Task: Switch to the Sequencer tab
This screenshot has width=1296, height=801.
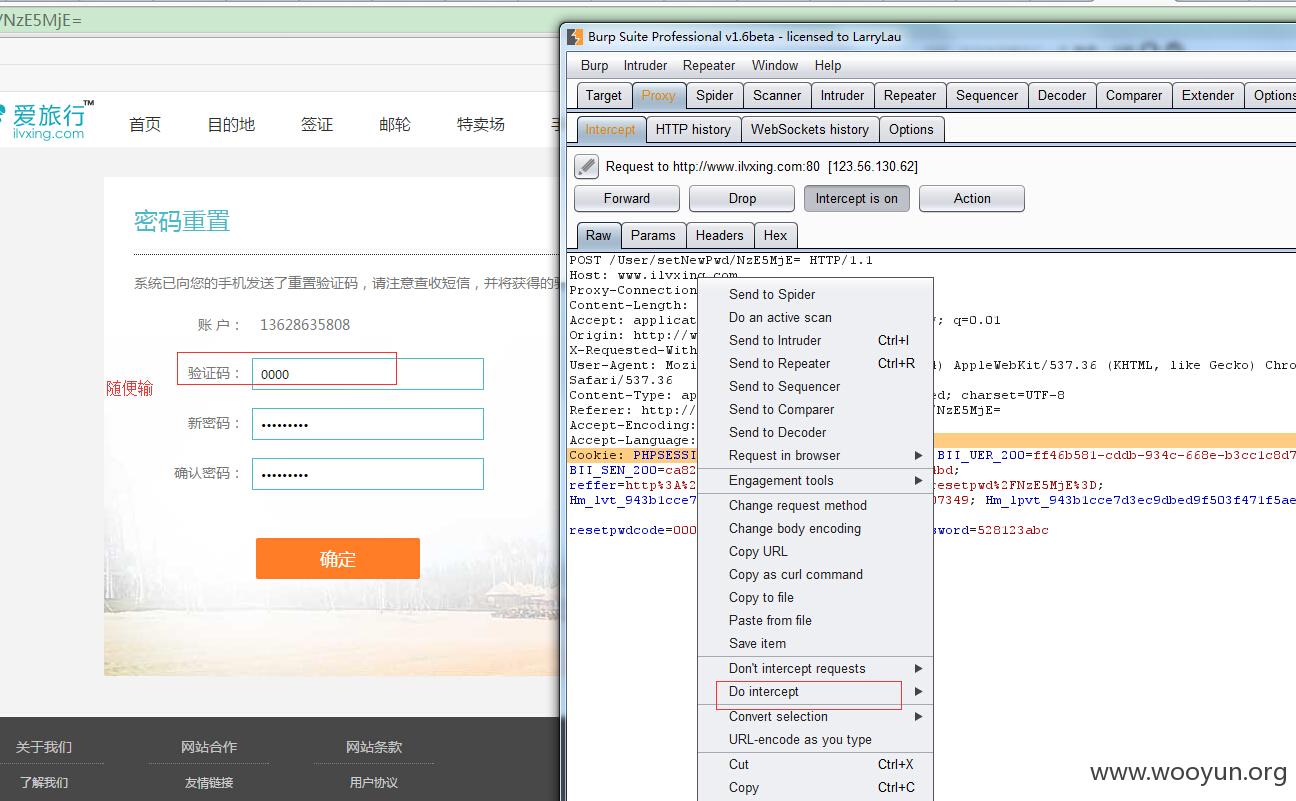Action: (987, 95)
